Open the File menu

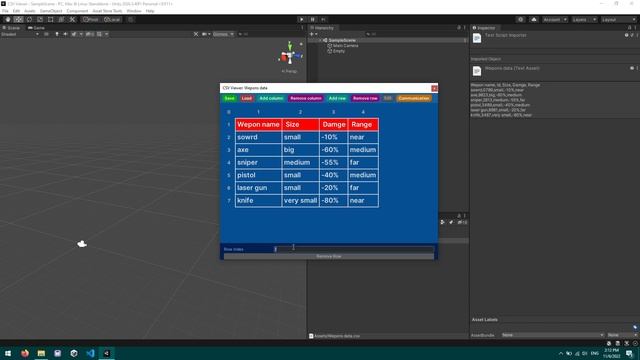click(5, 11)
